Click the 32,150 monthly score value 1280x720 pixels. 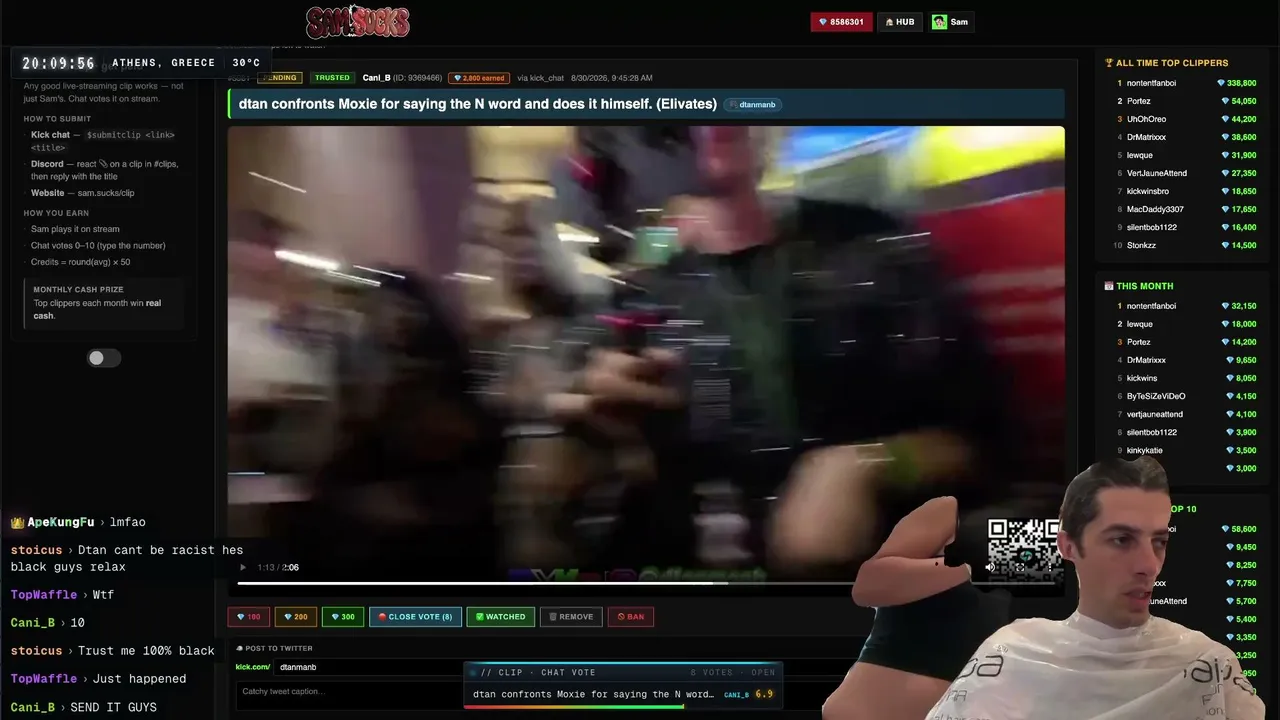point(1239,306)
